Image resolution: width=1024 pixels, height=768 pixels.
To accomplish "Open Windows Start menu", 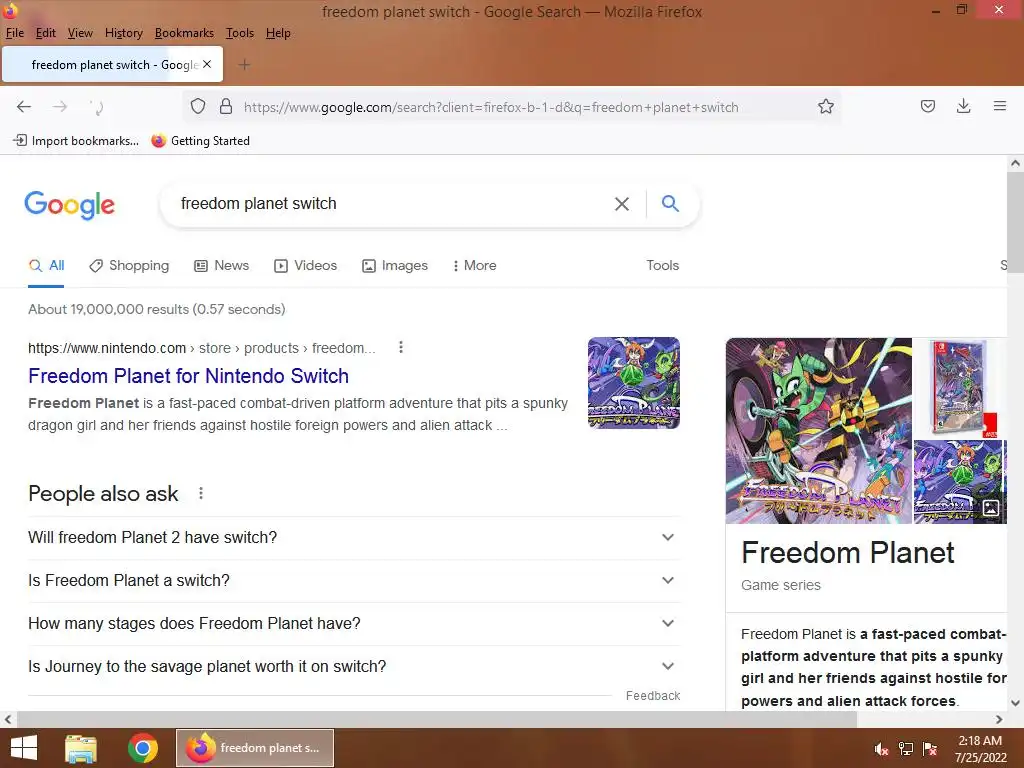I will (24, 748).
